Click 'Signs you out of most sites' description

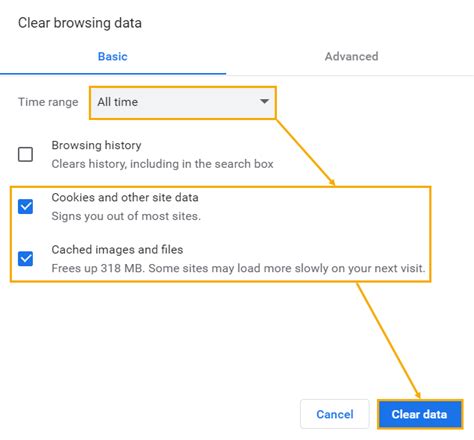(126, 216)
